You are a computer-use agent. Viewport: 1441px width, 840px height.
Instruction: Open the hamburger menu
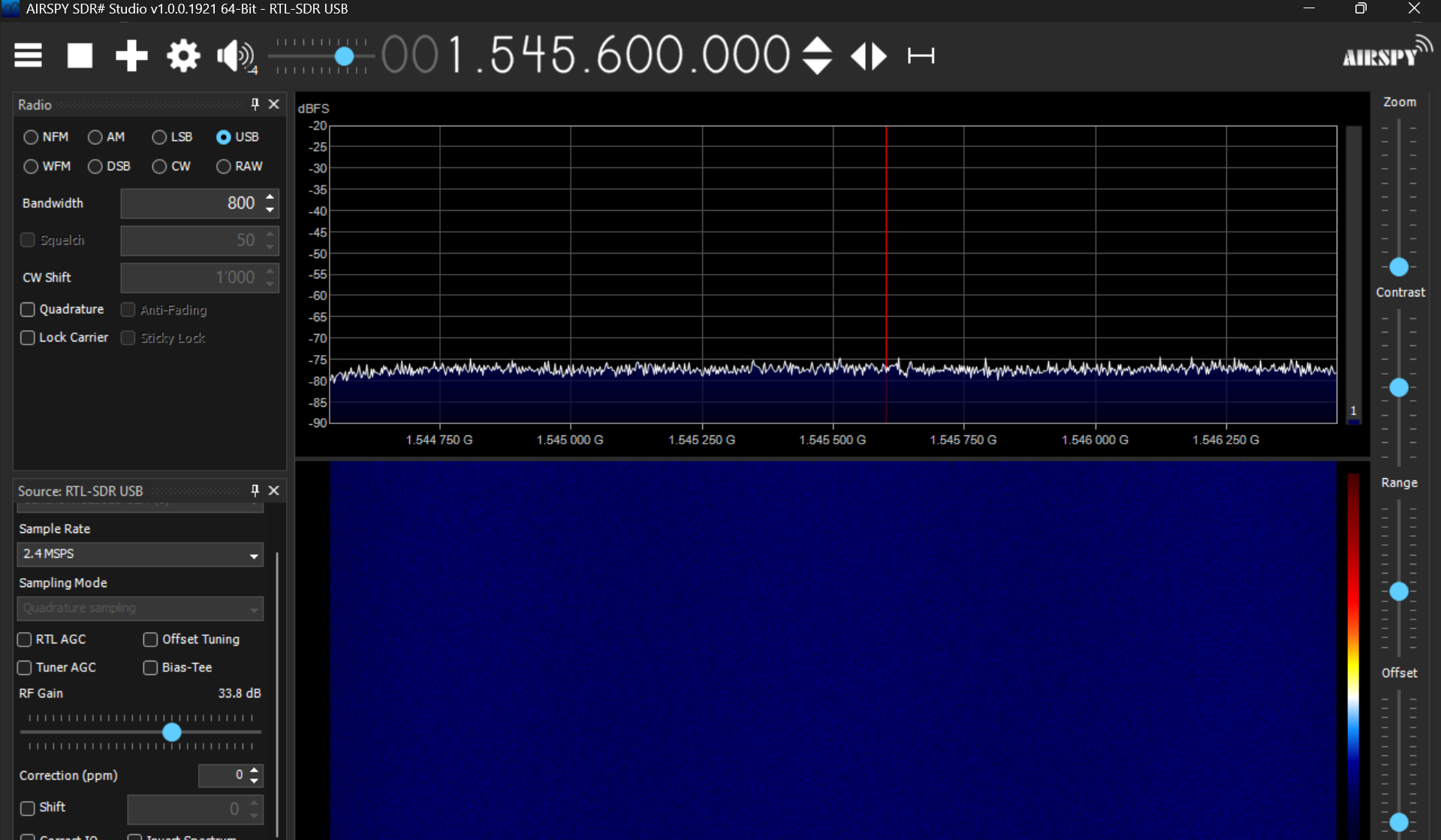28,56
